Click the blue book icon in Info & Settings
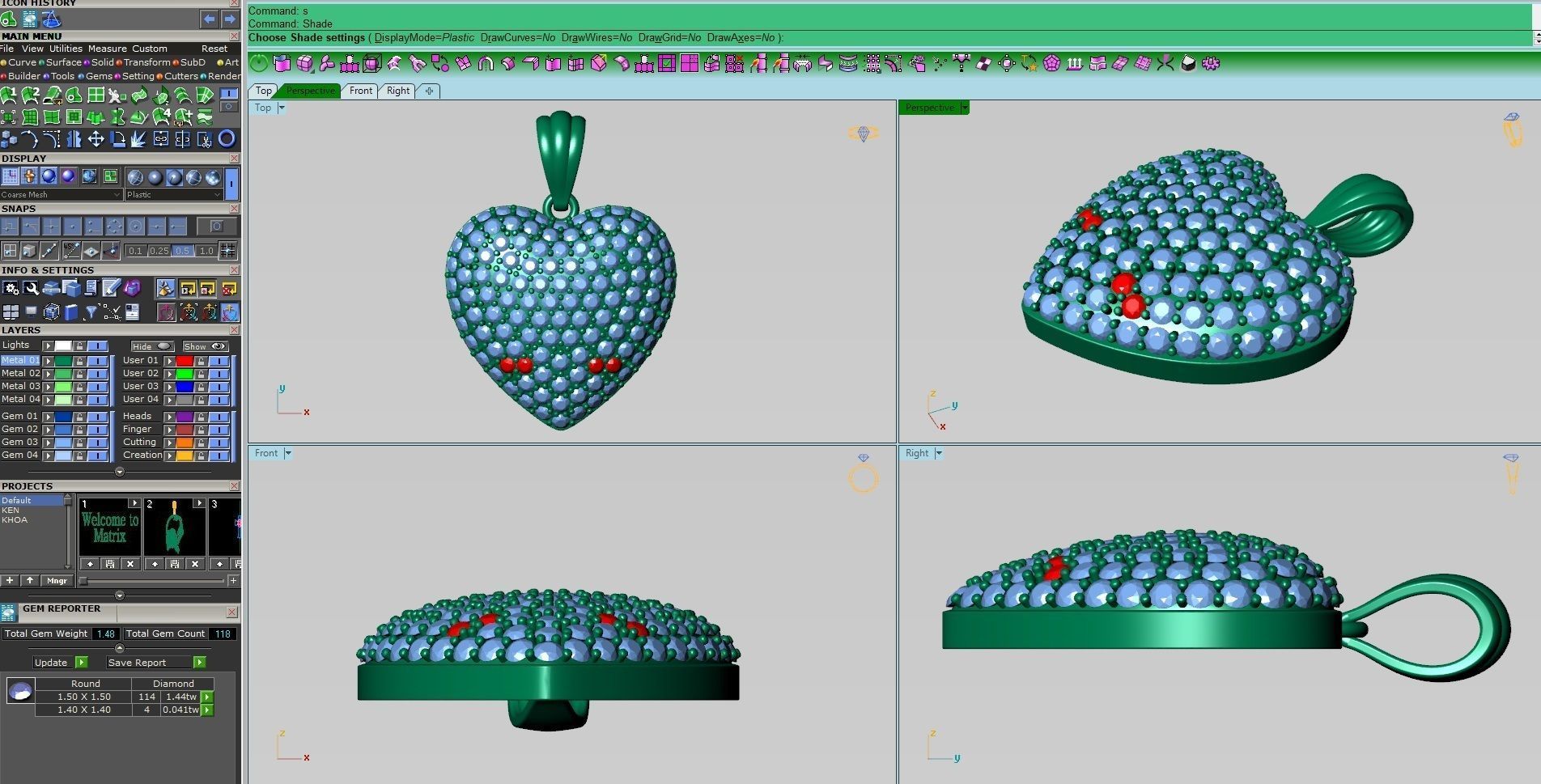The height and width of the screenshot is (784, 1541). 71,311
